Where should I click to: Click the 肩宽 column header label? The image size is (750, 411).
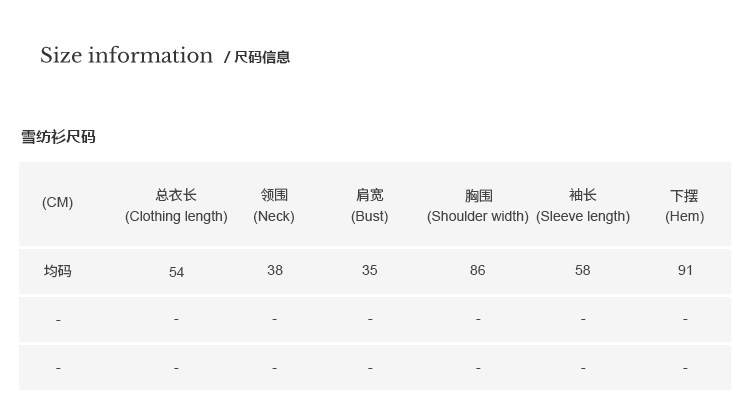370,195
